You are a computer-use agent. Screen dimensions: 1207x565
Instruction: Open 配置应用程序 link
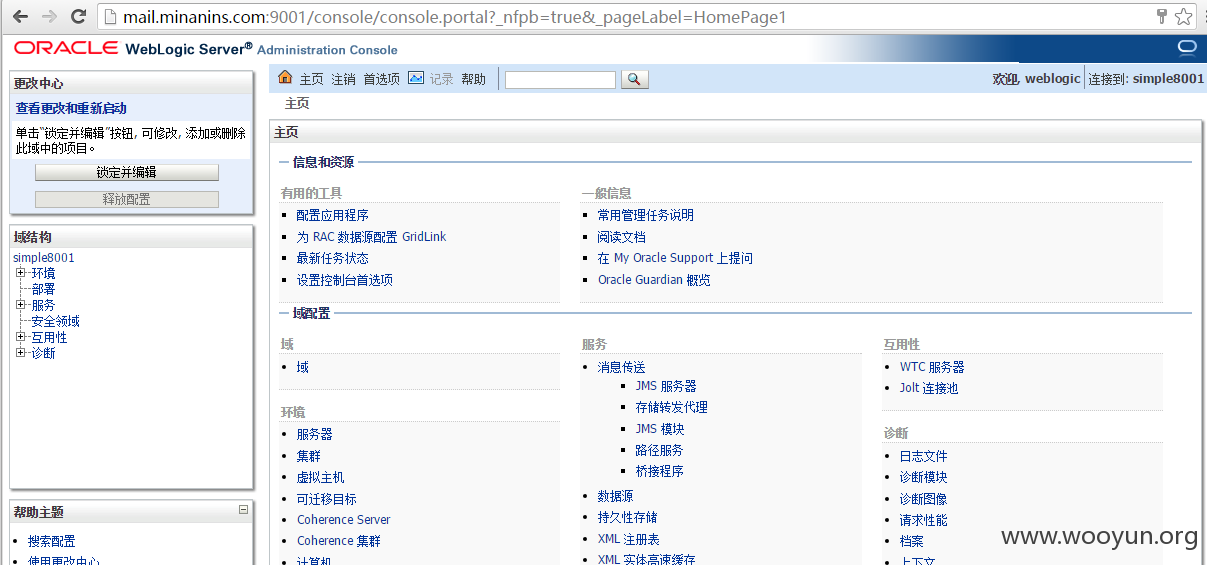point(333,215)
